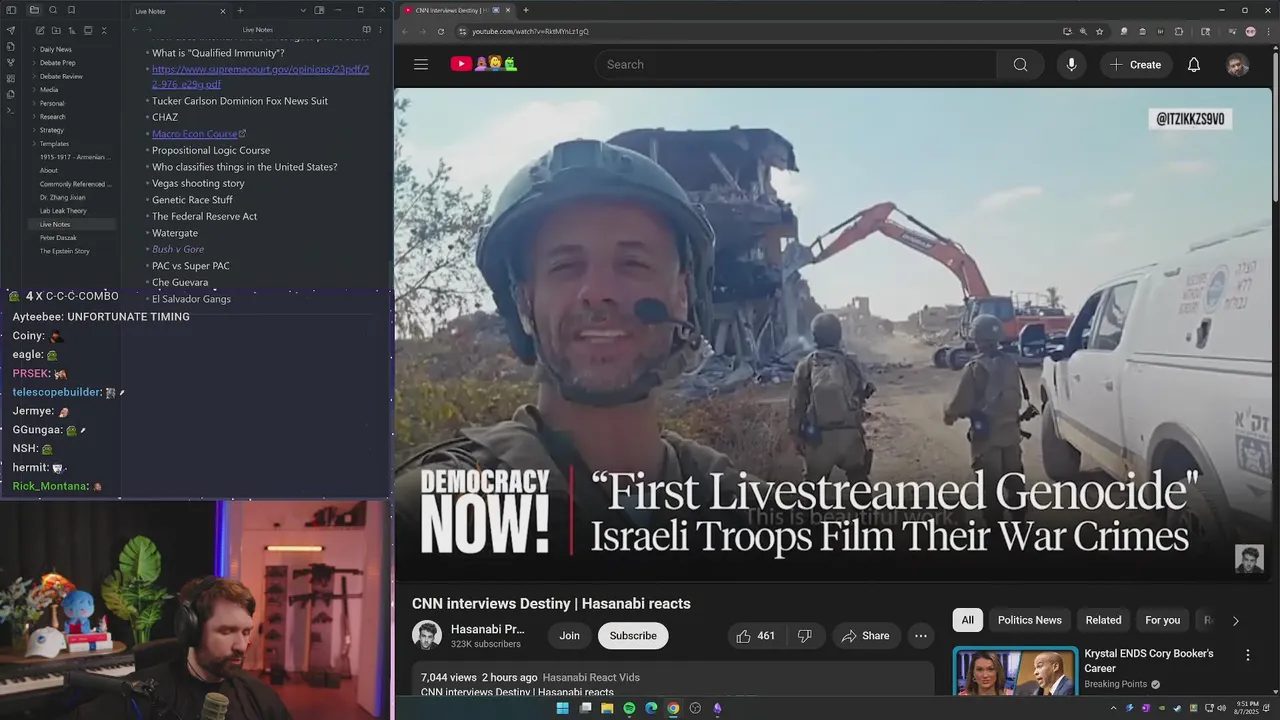Toggle Obsidian left sidebar icon
This screenshot has width=1280, height=720.
[x=11, y=10]
